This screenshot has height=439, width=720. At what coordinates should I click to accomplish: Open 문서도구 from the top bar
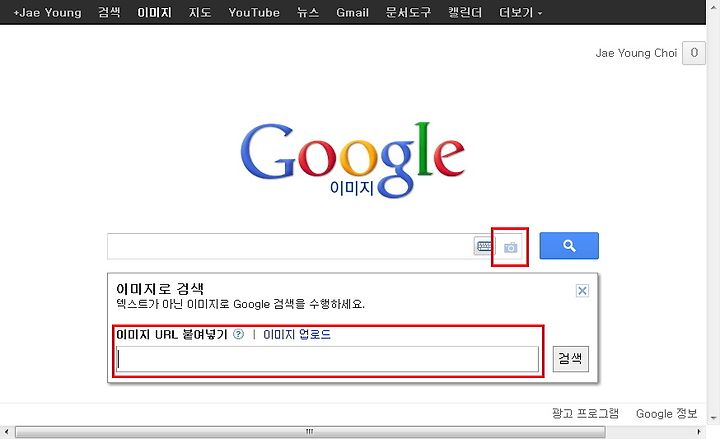[x=408, y=12]
